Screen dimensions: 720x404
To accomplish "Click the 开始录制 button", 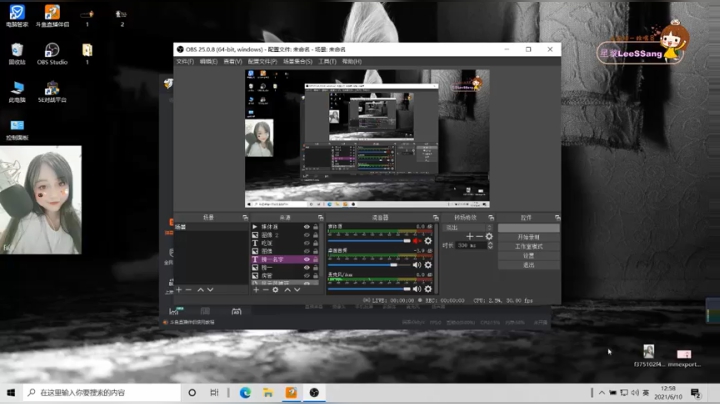I will click(x=529, y=237).
